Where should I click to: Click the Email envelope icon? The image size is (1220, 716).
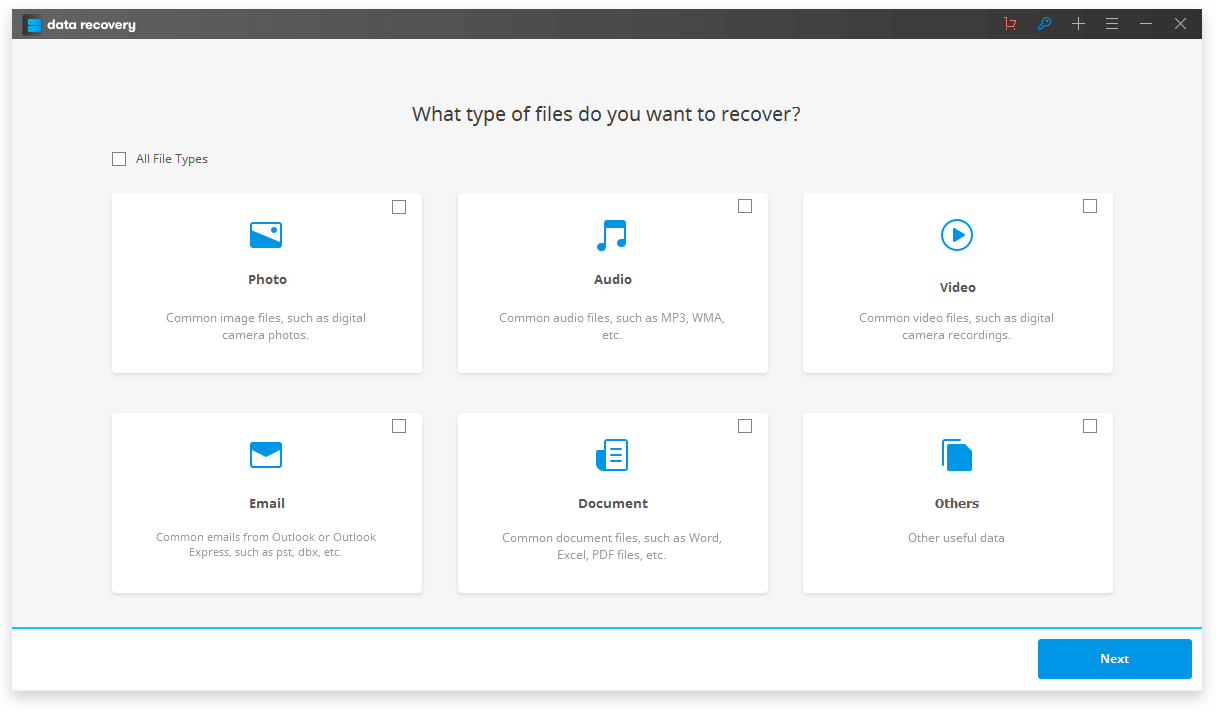point(266,456)
